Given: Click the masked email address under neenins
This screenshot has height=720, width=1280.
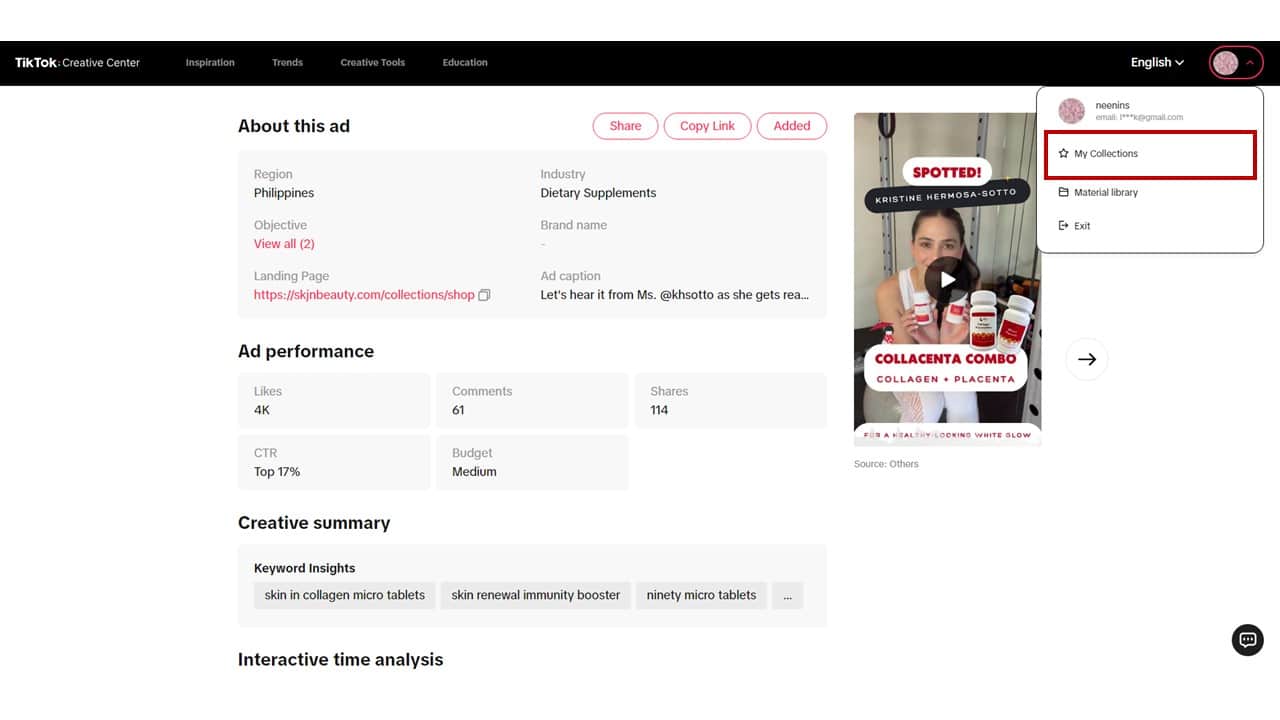Looking at the screenshot, I should pos(1139,117).
